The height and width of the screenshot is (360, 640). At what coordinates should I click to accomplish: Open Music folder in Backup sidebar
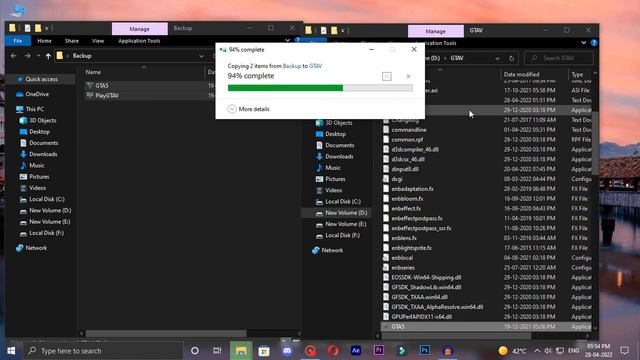pos(36,165)
